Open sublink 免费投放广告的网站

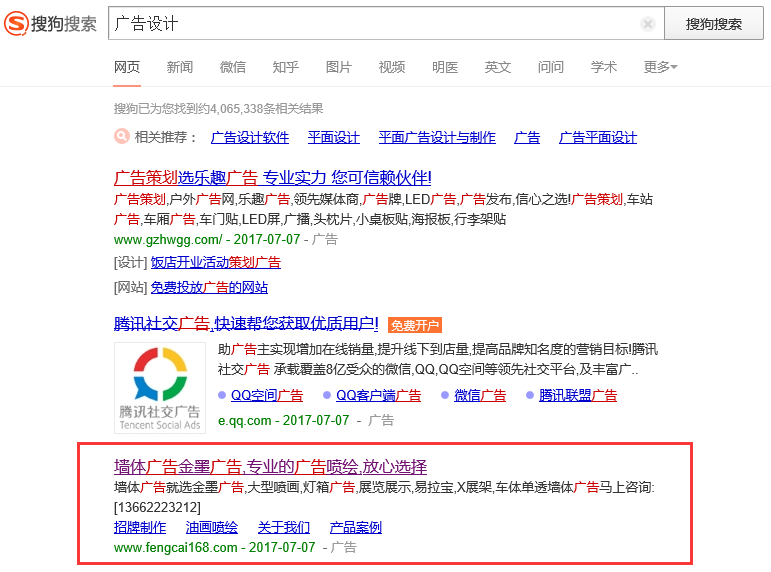209,287
